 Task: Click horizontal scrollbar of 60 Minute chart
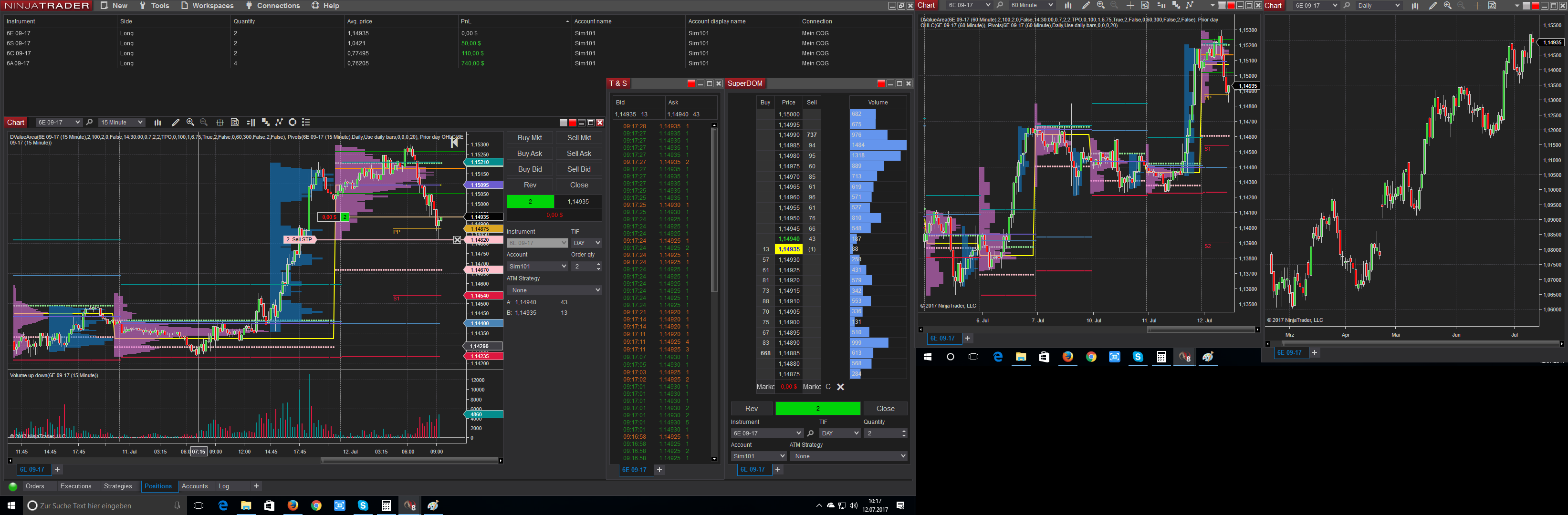[1201, 330]
